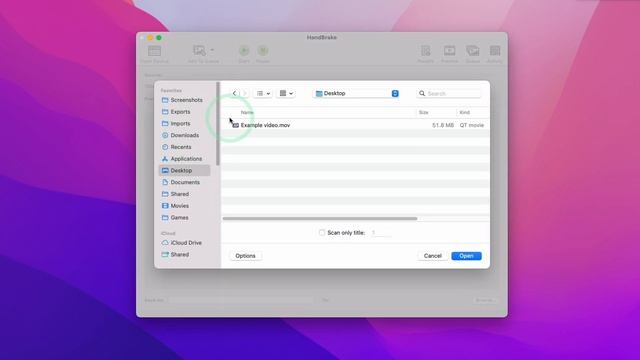Open Downloads in sidebar favorites

coord(184,135)
